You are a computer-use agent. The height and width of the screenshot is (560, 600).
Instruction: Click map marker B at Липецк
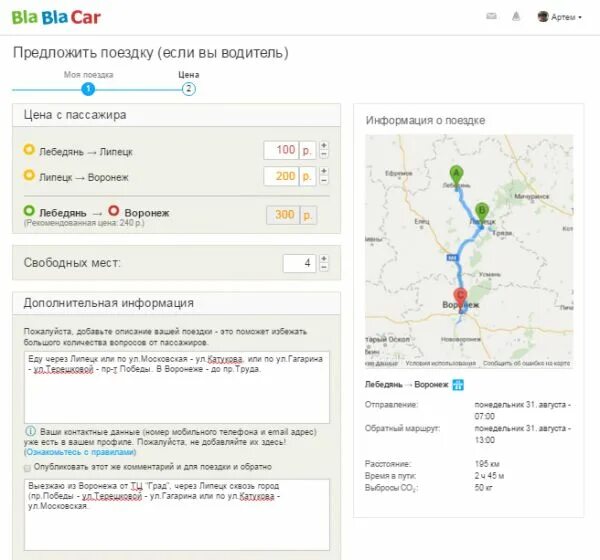pyautogui.click(x=482, y=214)
